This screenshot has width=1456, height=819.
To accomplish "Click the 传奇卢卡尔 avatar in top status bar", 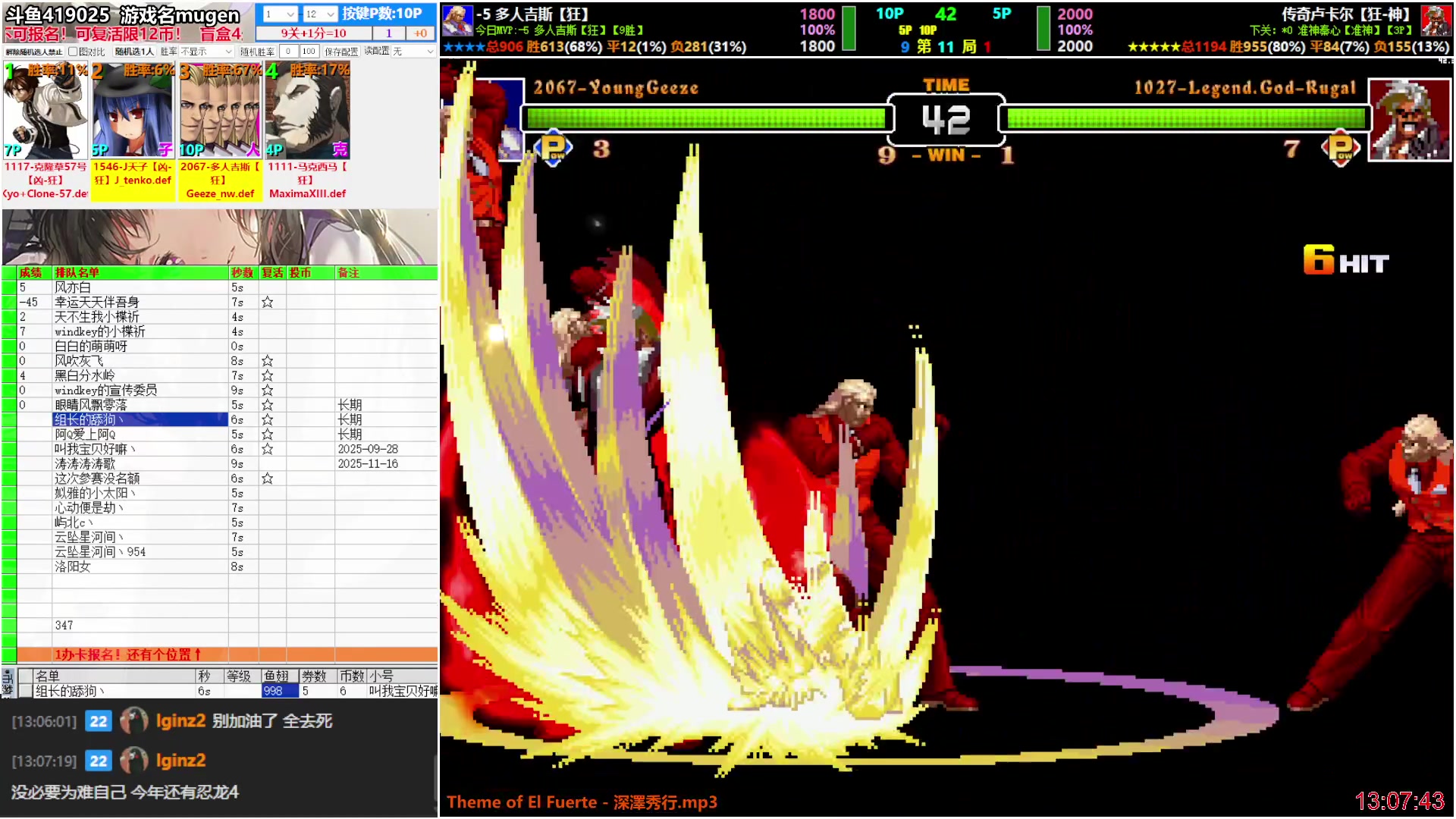I will pos(1436,20).
